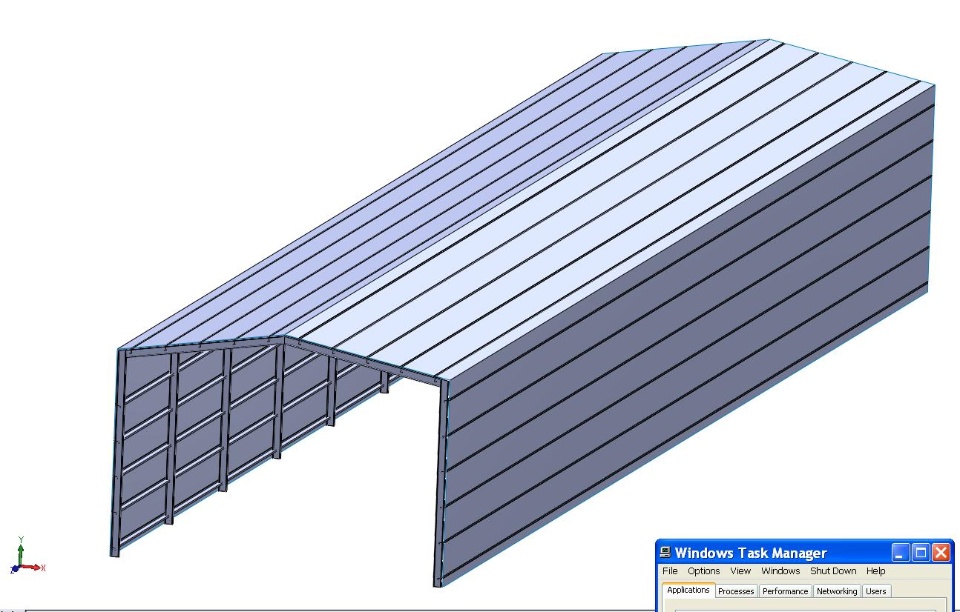This screenshot has height=612, width=960.
Task: Select the right roof panel of the shed model
Action: point(612,208)
